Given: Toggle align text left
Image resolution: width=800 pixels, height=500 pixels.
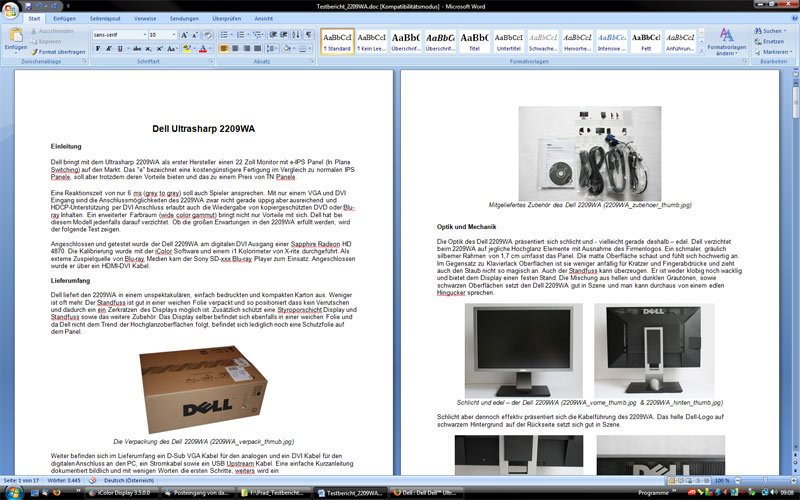Looking at the screenshot, I should (224, 48).
